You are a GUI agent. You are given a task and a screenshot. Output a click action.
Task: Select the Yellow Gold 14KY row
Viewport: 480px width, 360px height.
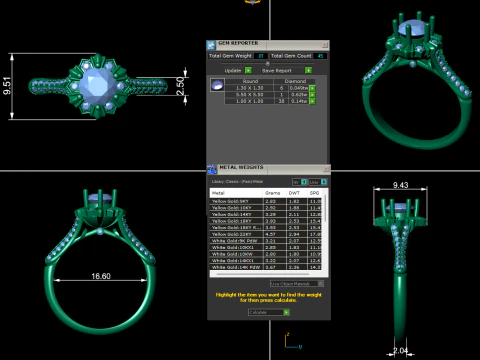(x=266, y=214)
